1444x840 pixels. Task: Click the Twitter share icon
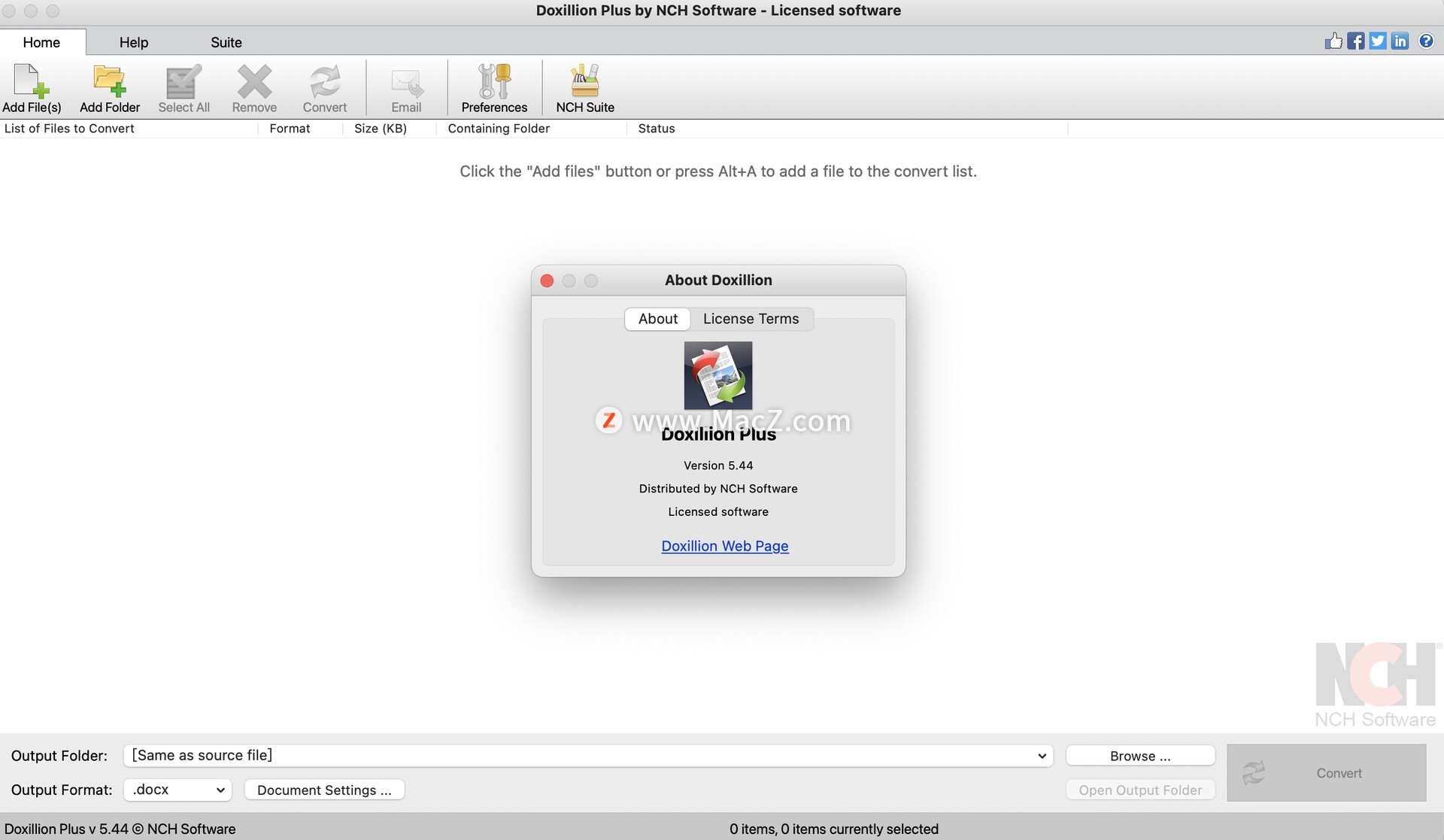pyautogui.click(x=1378, y=41)
